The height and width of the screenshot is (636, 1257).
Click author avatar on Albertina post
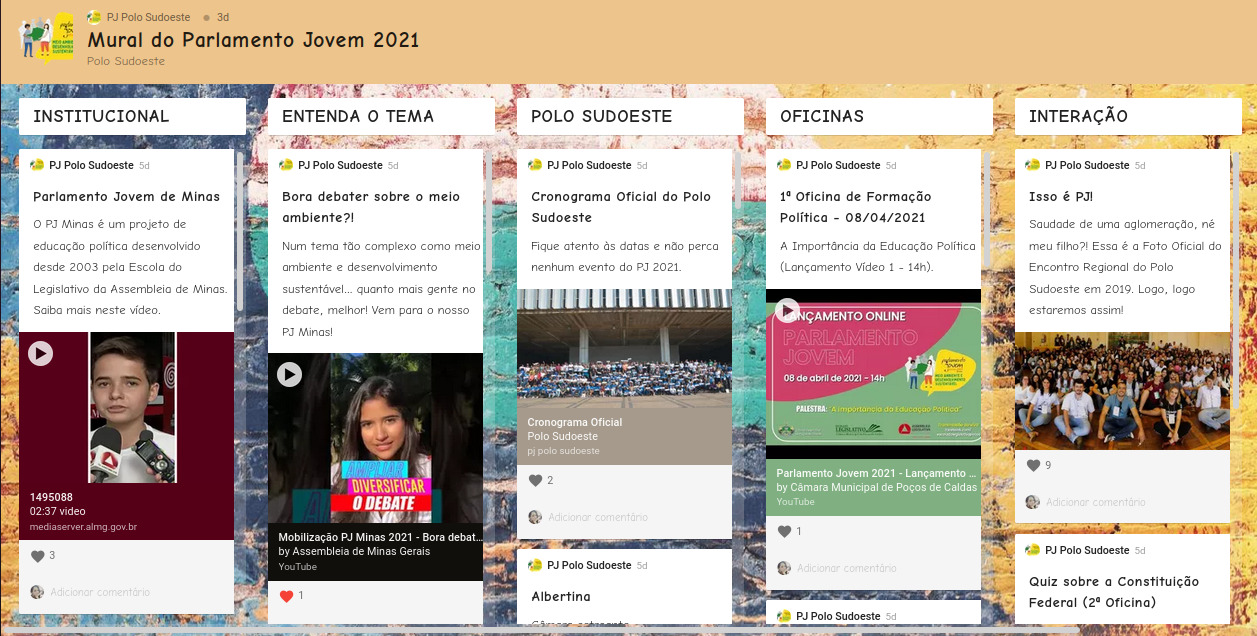click(536, 565)
